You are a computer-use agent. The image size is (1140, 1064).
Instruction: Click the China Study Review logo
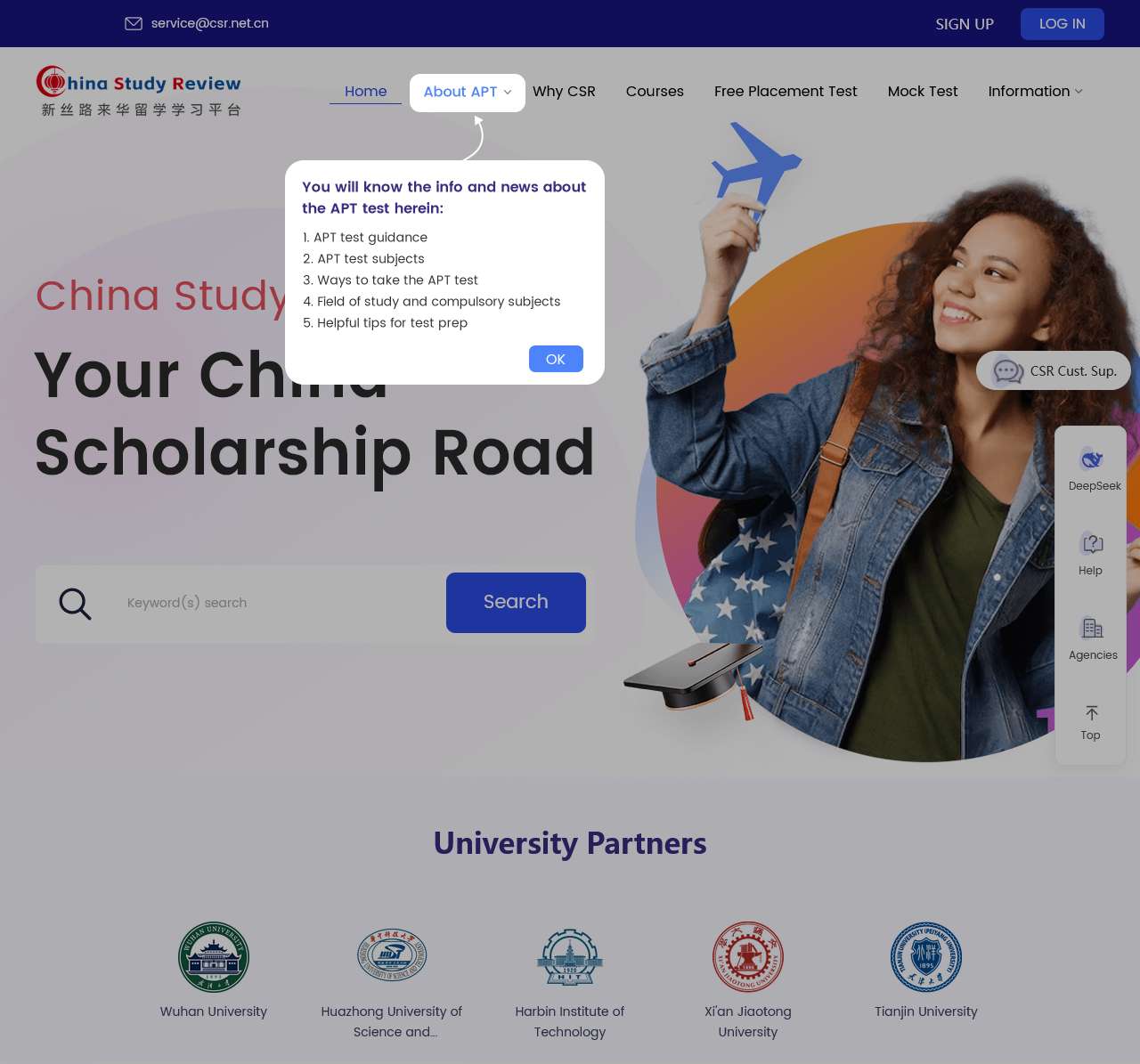[x=139, y=91]
